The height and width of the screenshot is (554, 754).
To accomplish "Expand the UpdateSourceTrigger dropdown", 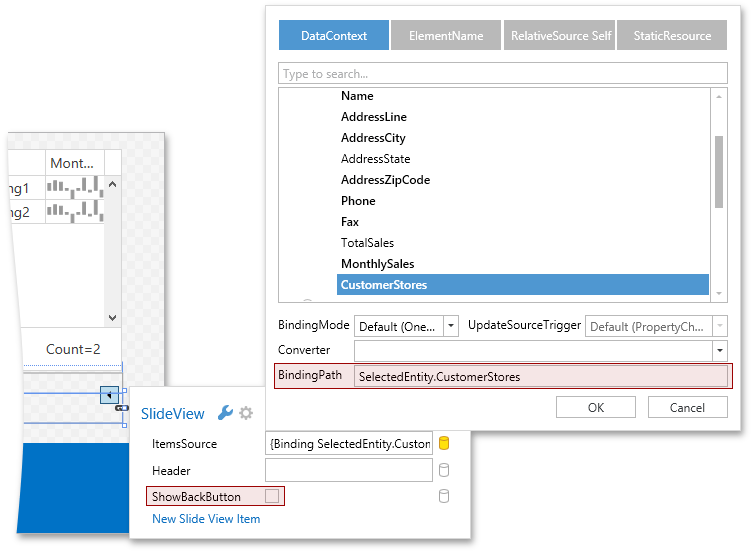I will coord(740,326).
